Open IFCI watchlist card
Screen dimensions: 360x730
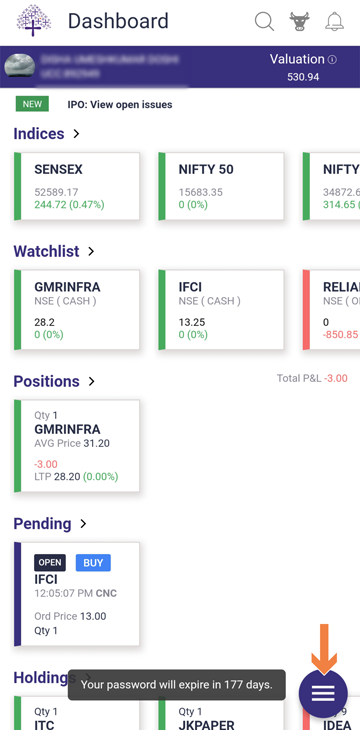pyautogui.click(x=221, y=310)
